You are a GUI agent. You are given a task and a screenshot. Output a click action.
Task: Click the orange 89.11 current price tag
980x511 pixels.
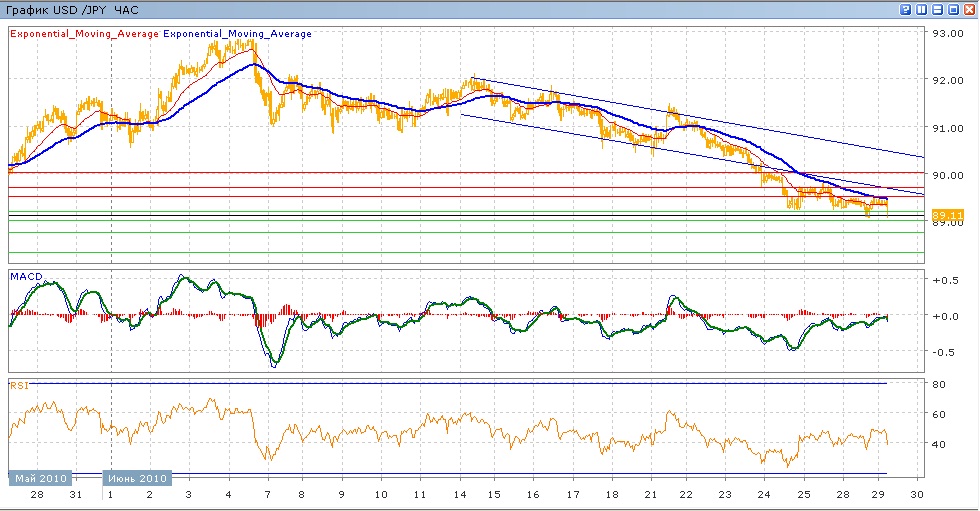[947, 215]
